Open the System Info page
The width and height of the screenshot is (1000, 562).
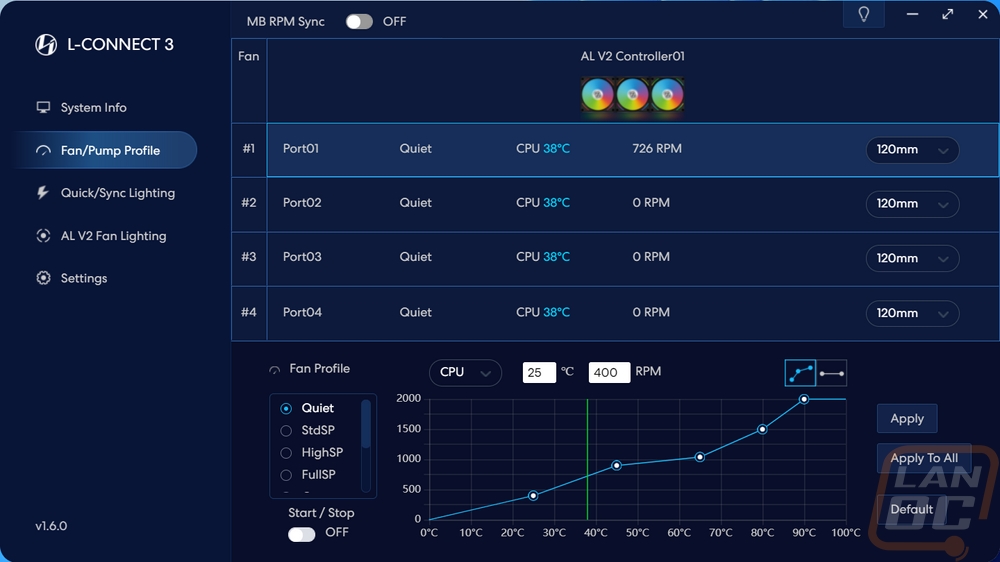93,107
